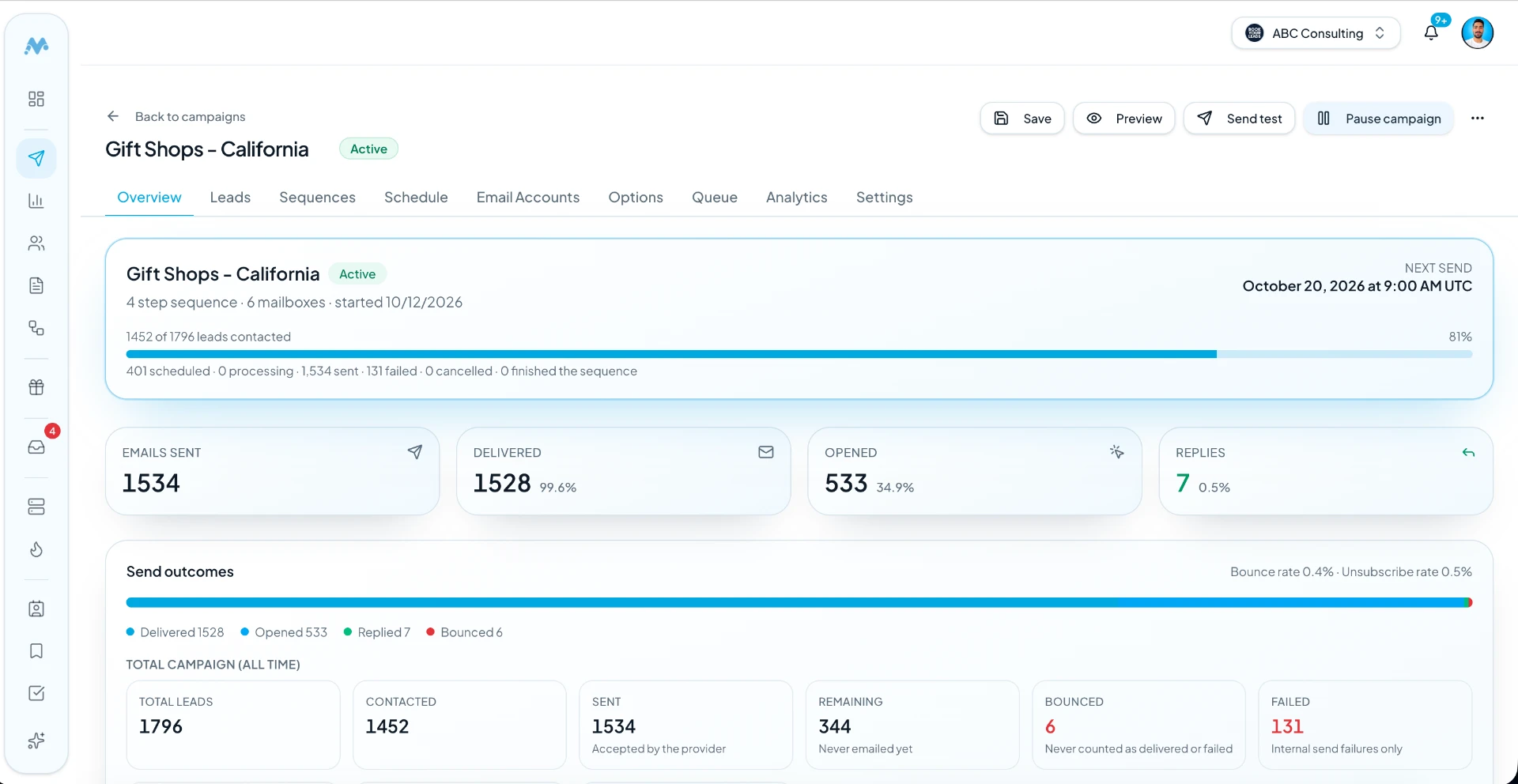
Task: Click the app logo at top of sidebar
Action: [36, 46]
